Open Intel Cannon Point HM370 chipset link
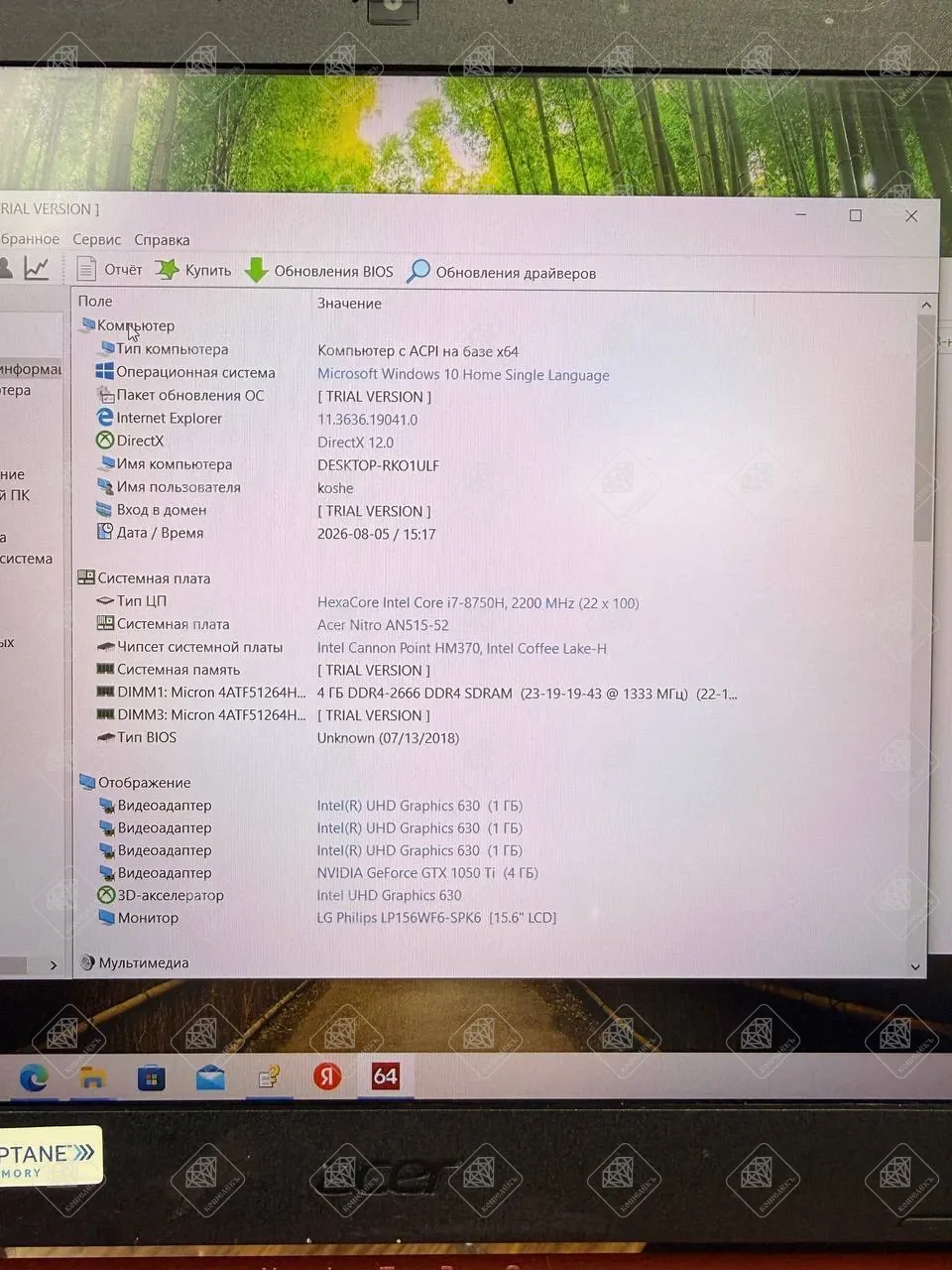The height and width of the screenshot is (1270, 952). pos(462,649)
